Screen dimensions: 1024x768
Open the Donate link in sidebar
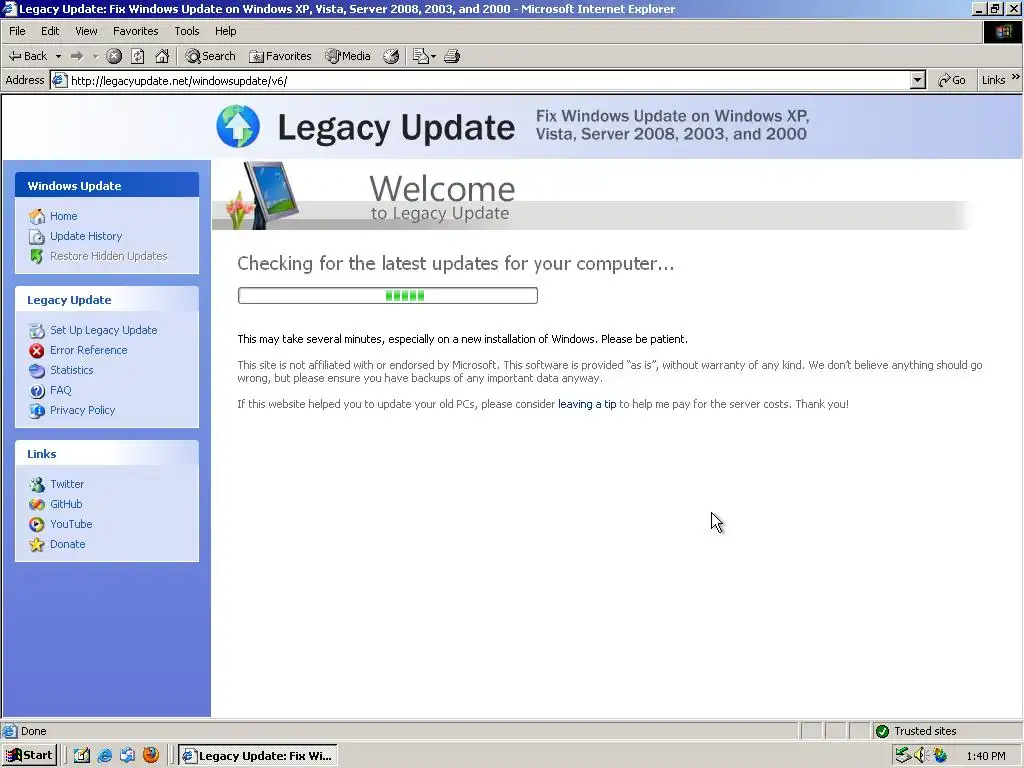coord(68,545)
